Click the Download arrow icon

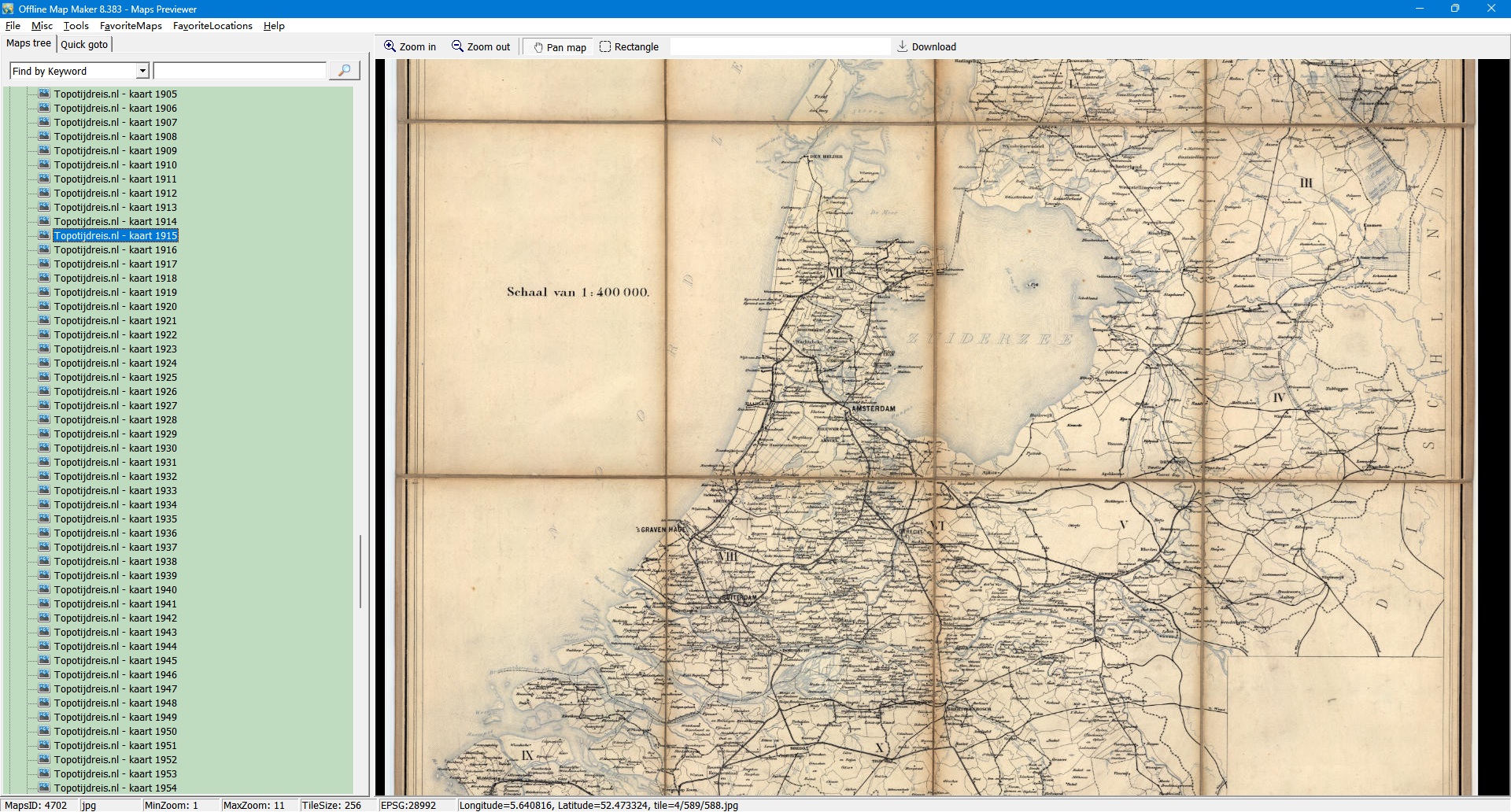point(903,46)
